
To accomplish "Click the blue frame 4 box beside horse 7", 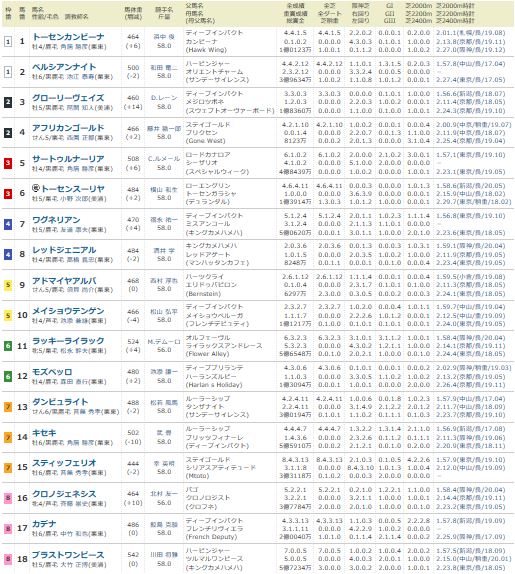I will pyautogui.click(x=8, y=224).
